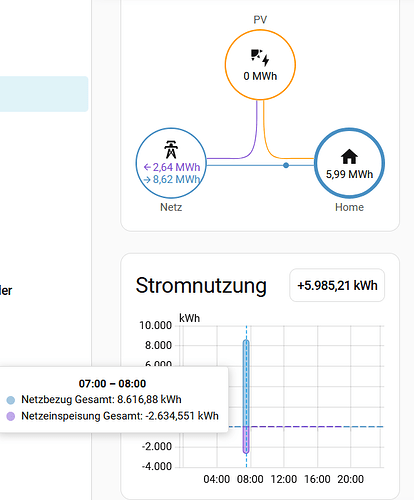Select the blue 8,62 MWh grid consumption value
The height and width of the screenshot is (500, 414).
pyautogui.click(x=172, y=180)
